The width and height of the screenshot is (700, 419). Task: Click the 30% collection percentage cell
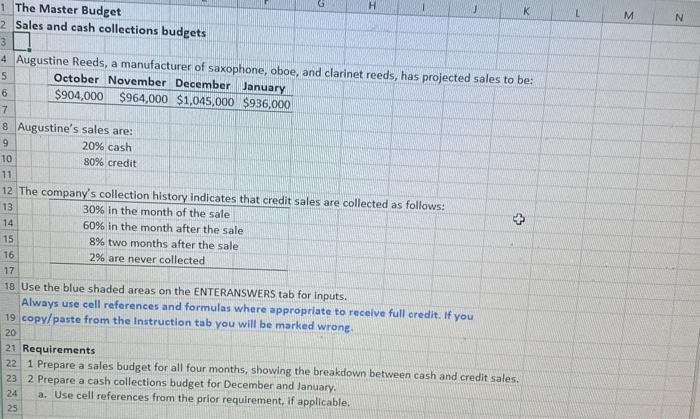click(93, 209)
